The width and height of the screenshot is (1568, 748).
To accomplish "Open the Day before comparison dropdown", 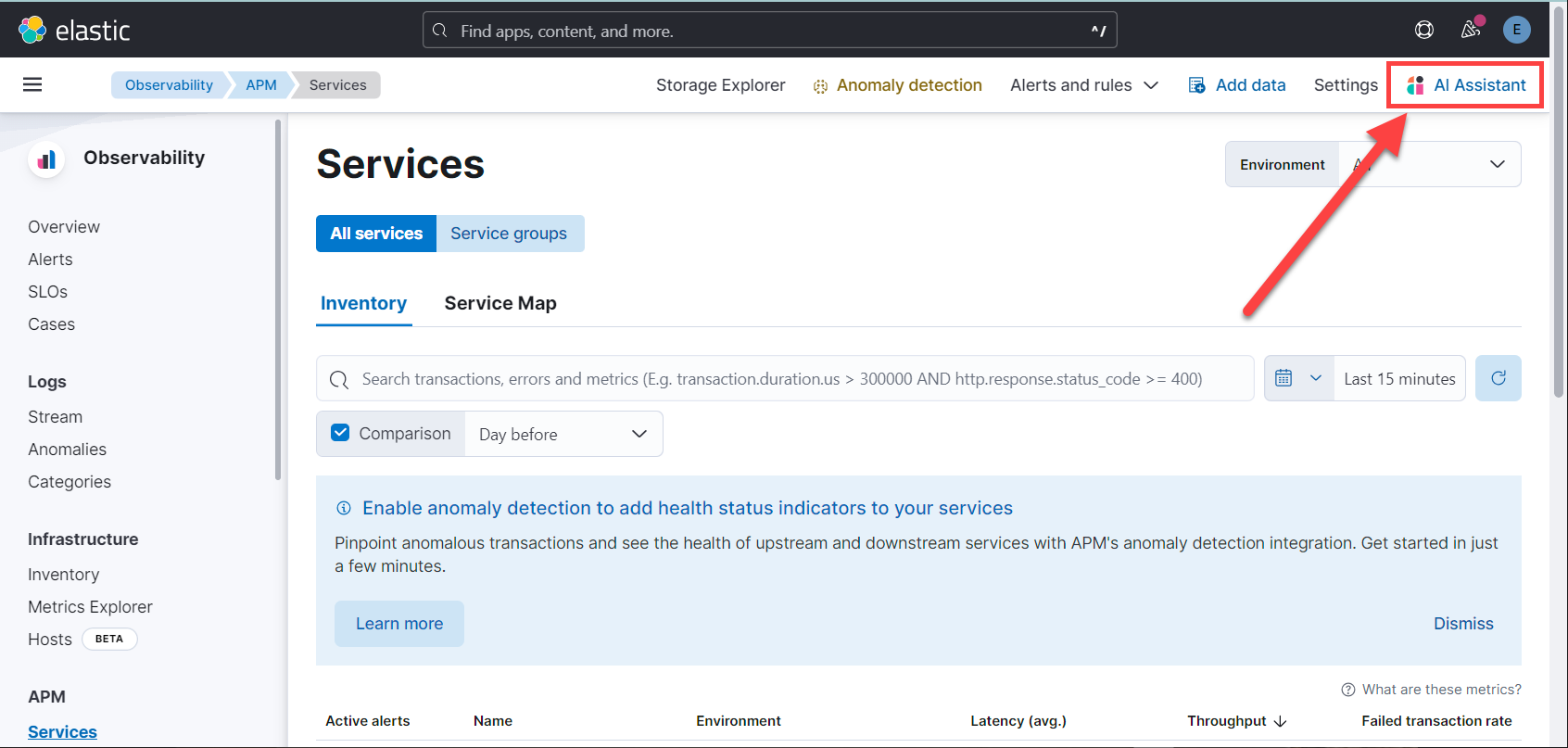I will pos(563,434).
